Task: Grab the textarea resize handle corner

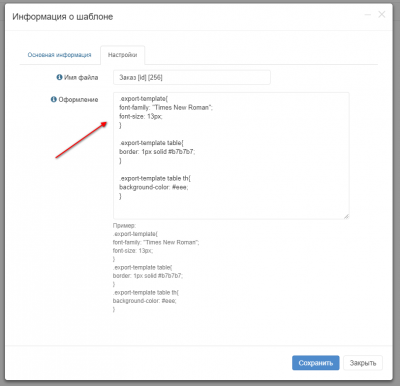Action: click(x=346, y=216)
